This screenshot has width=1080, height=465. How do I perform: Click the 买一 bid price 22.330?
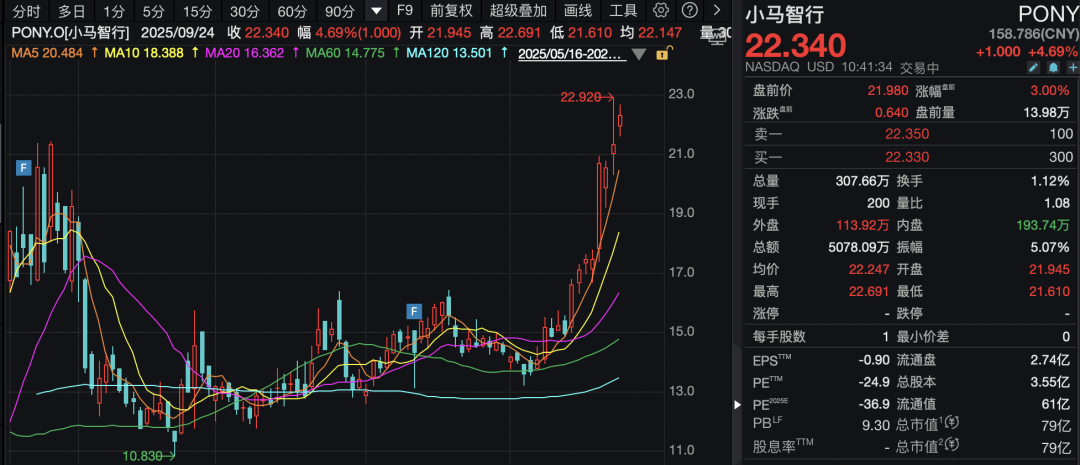pos(907,158)
